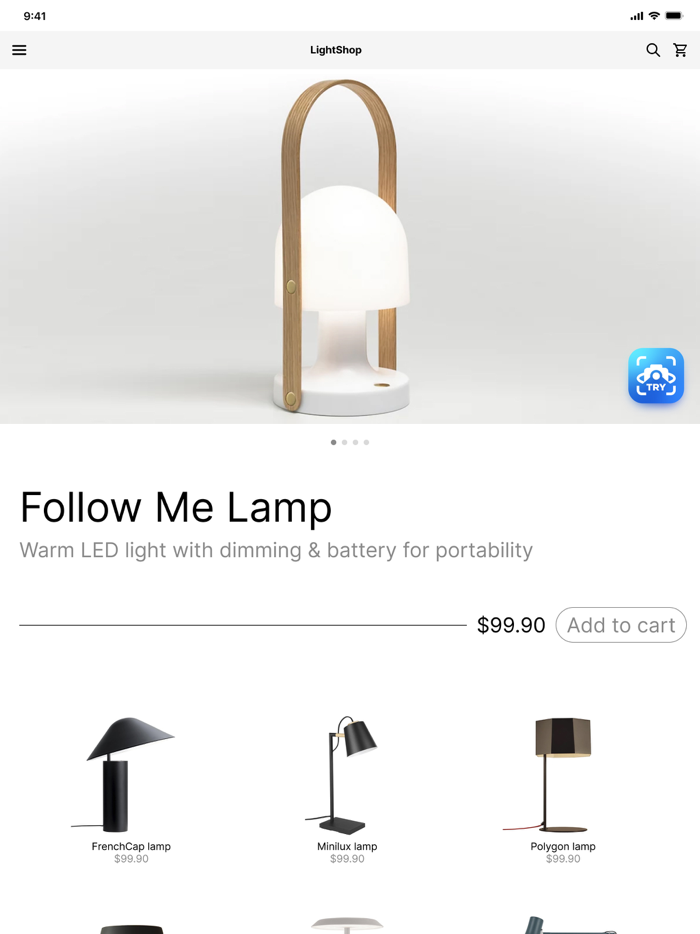The height and width of the screenshot is (934, 700).
Task: Tap the Follow Me Lamp hero image
Action: coord(350,246)
